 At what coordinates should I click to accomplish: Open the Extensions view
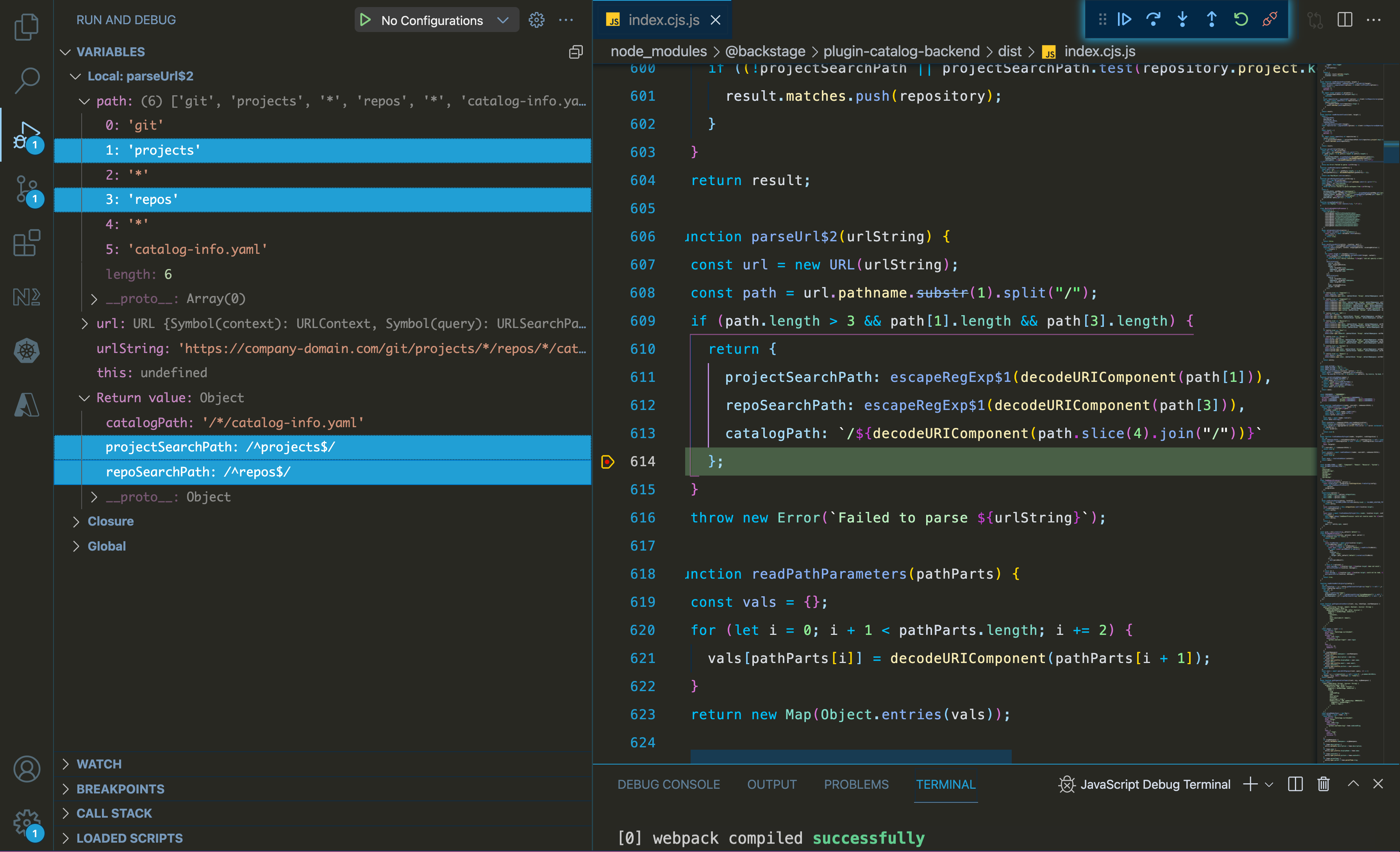pyautogui.click(x=27, y=243)
